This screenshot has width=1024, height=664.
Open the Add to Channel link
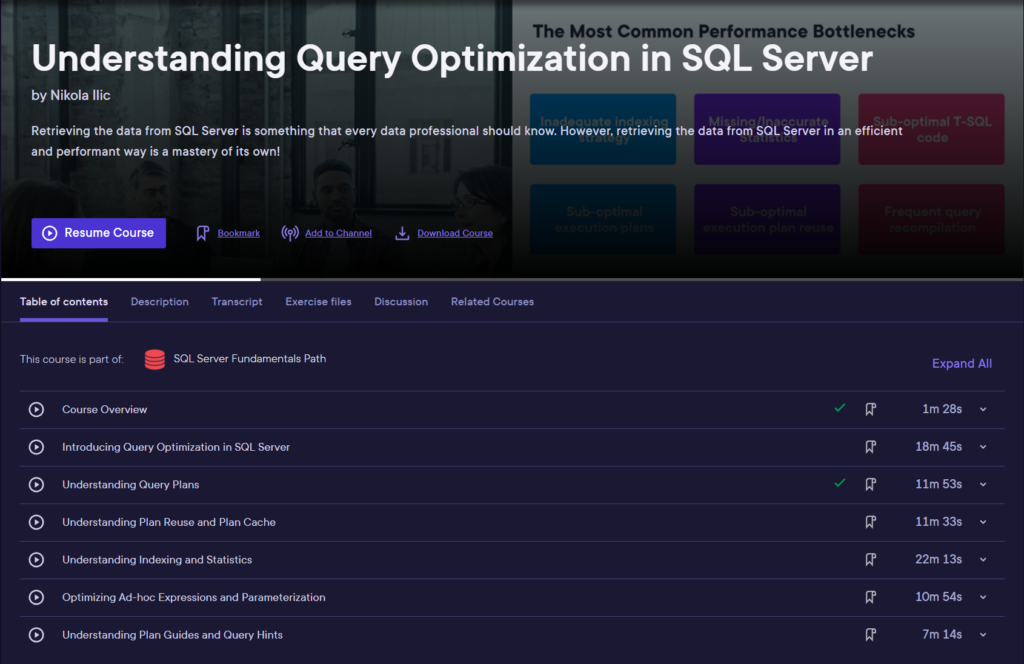click(338, 233)
